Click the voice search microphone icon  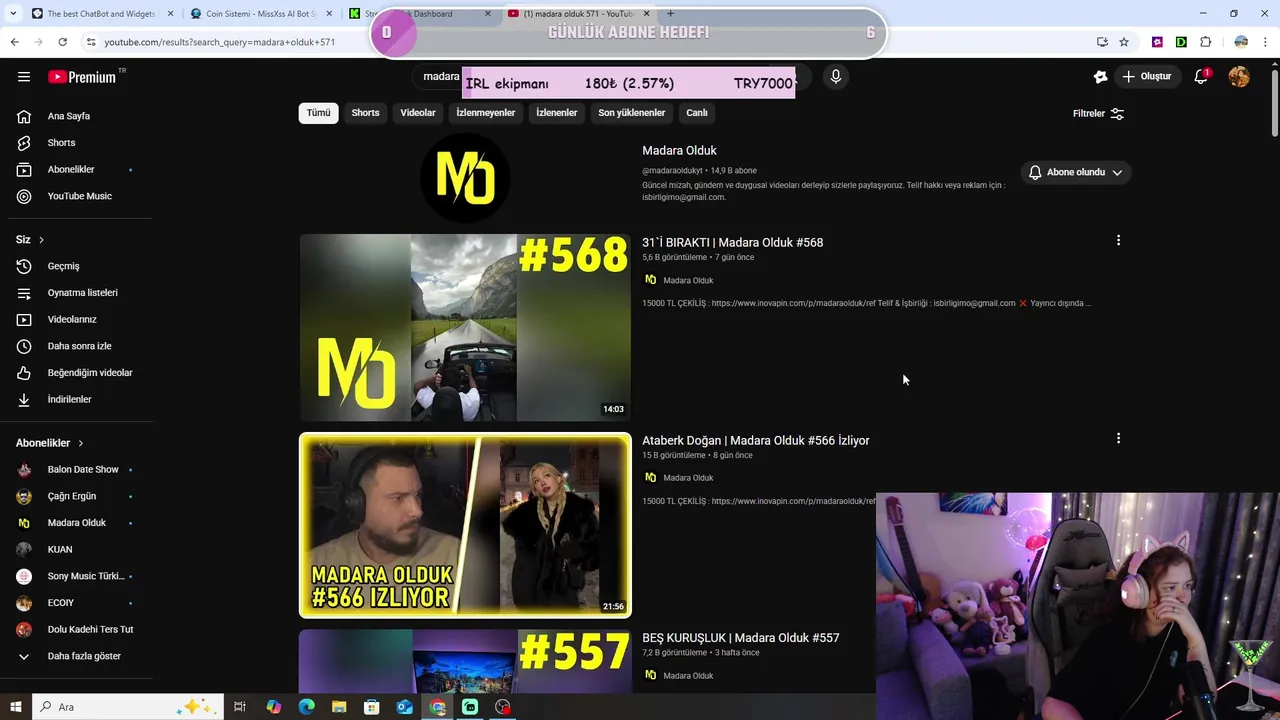pos(836,76)
